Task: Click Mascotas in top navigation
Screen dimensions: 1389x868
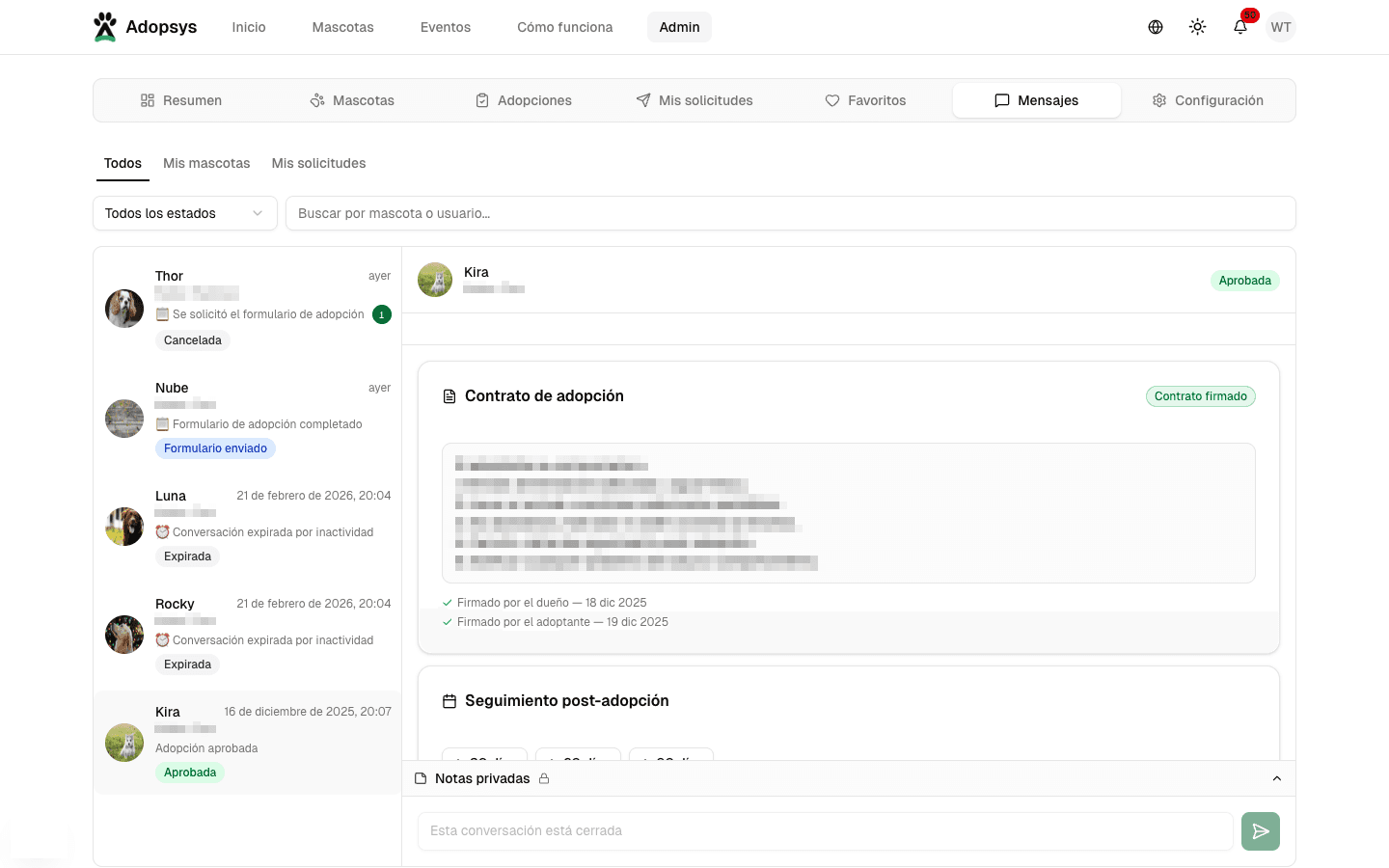Action: coord(342,27)
